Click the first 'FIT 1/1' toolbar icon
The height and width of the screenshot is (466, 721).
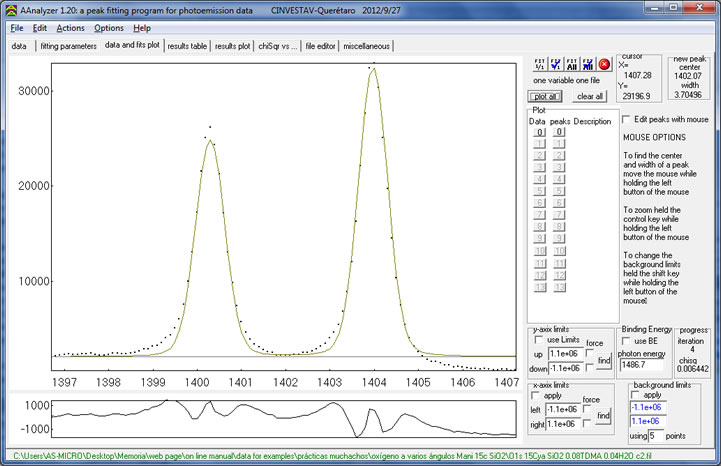click(540, 63)
